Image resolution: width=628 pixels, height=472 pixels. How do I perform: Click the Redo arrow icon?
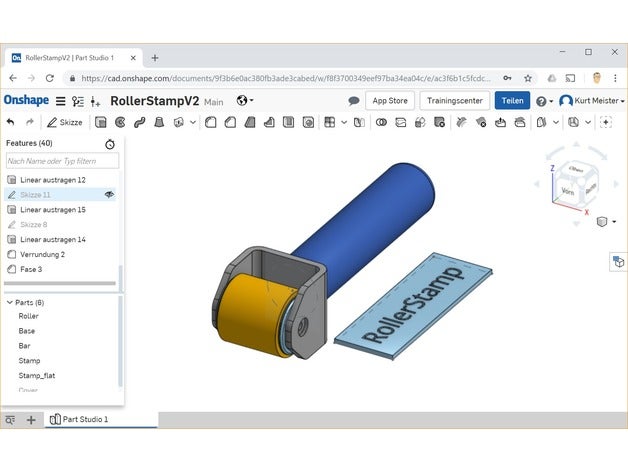[x=30, y=122]
